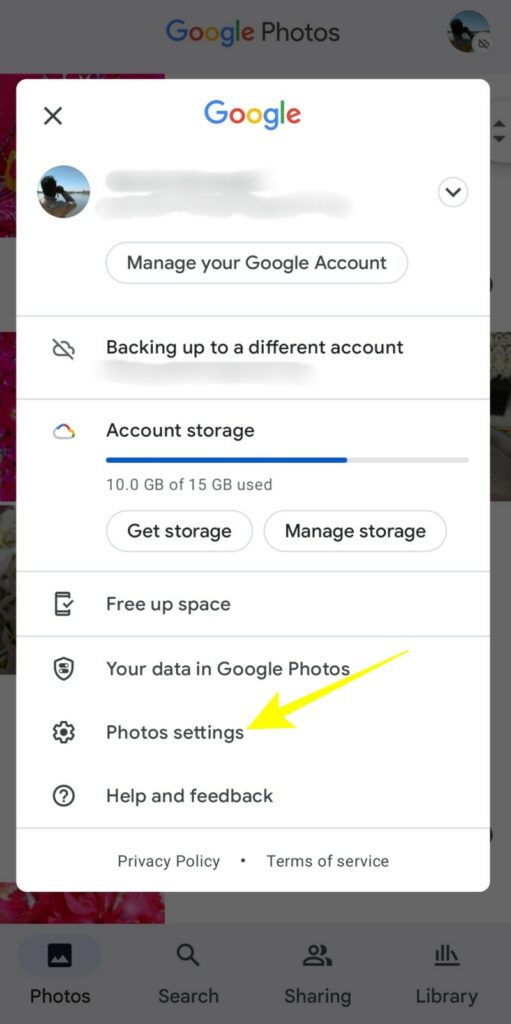Open Photos settings gear icon

pyautogui.click(x=63, y=732)
